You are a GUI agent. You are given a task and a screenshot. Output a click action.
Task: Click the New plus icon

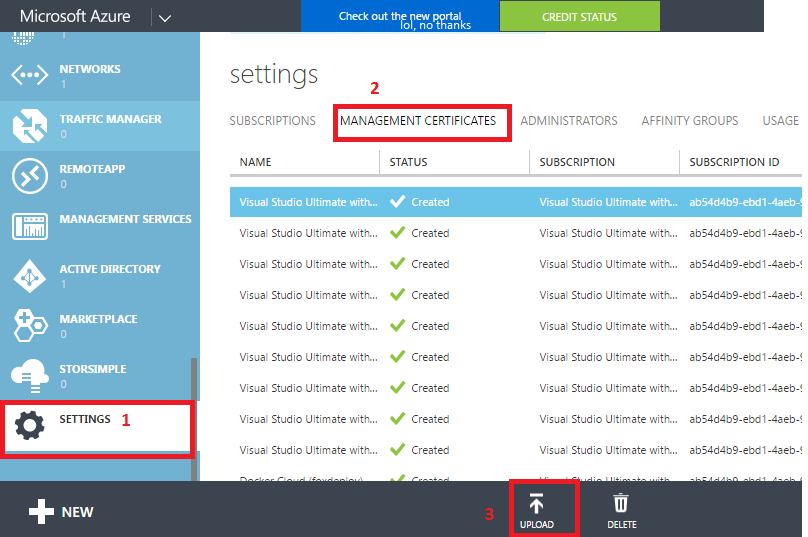click(41, 511)
